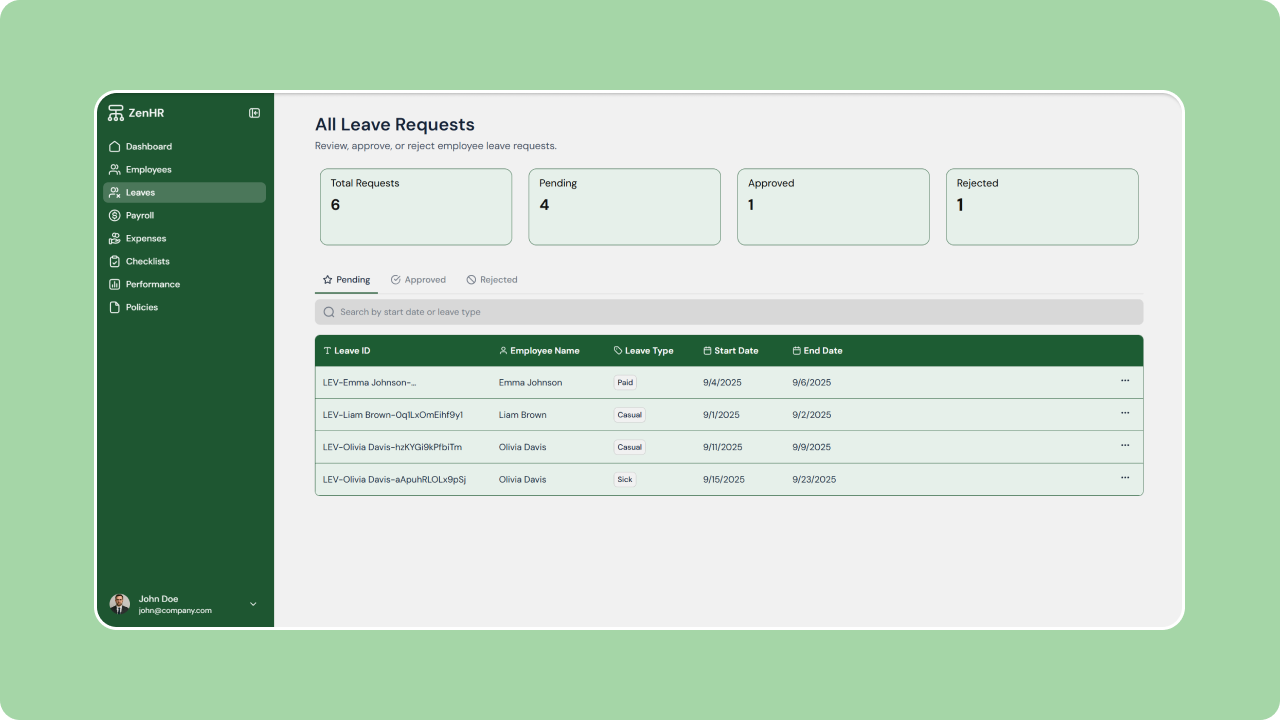Image resolution: width=1280 pixels, height=720 pixels.
Task: Click the Leave Type column header
Action: click(644, 351)
